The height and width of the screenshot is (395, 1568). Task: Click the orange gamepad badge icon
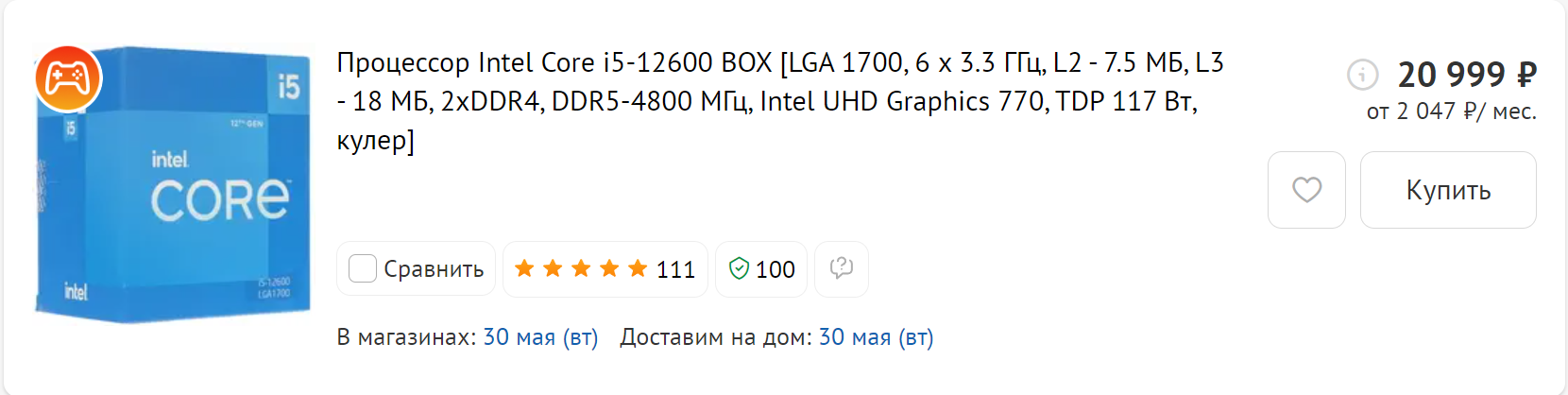coord(68,78)
